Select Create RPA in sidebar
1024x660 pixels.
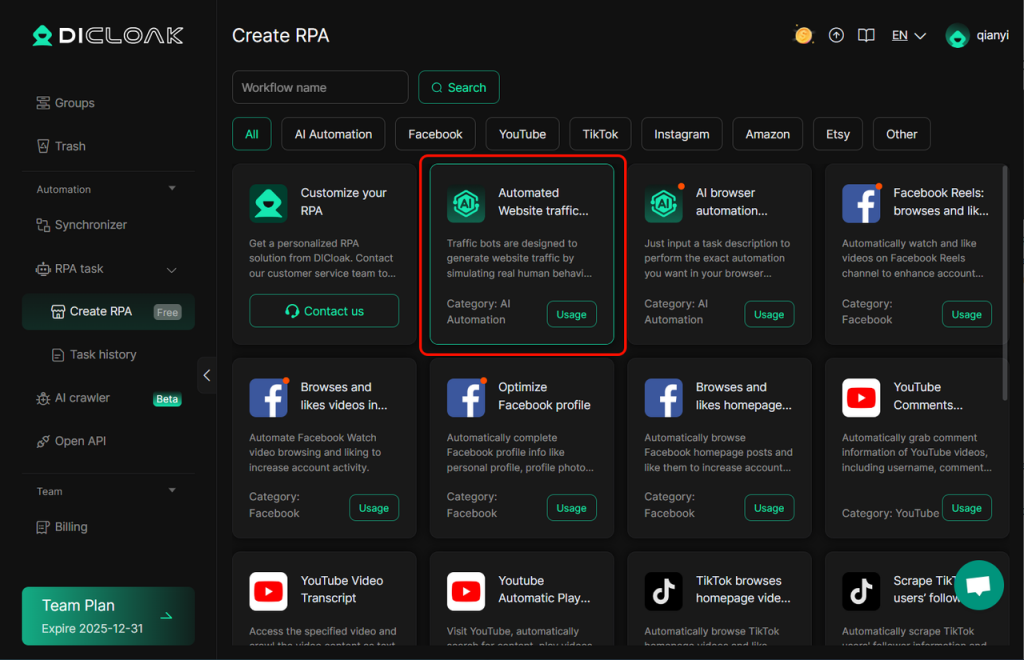tap(108, 311)
